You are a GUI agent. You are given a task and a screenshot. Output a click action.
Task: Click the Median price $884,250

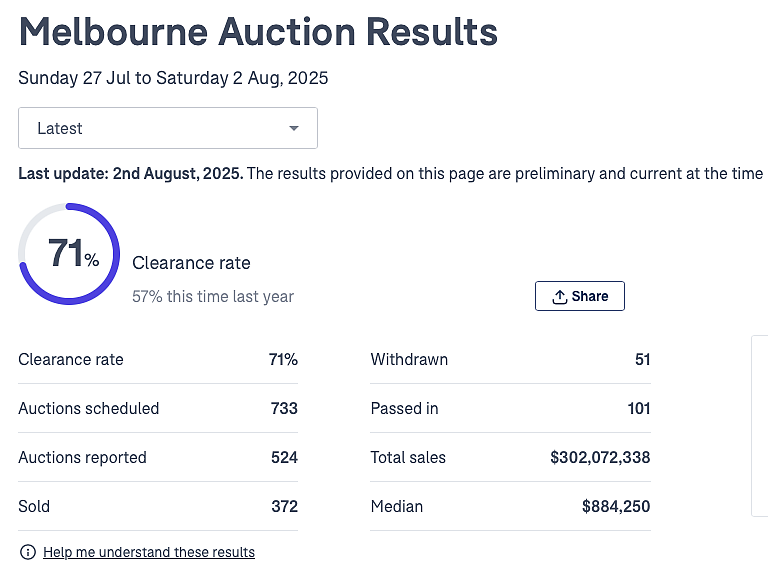click(616, 506)
